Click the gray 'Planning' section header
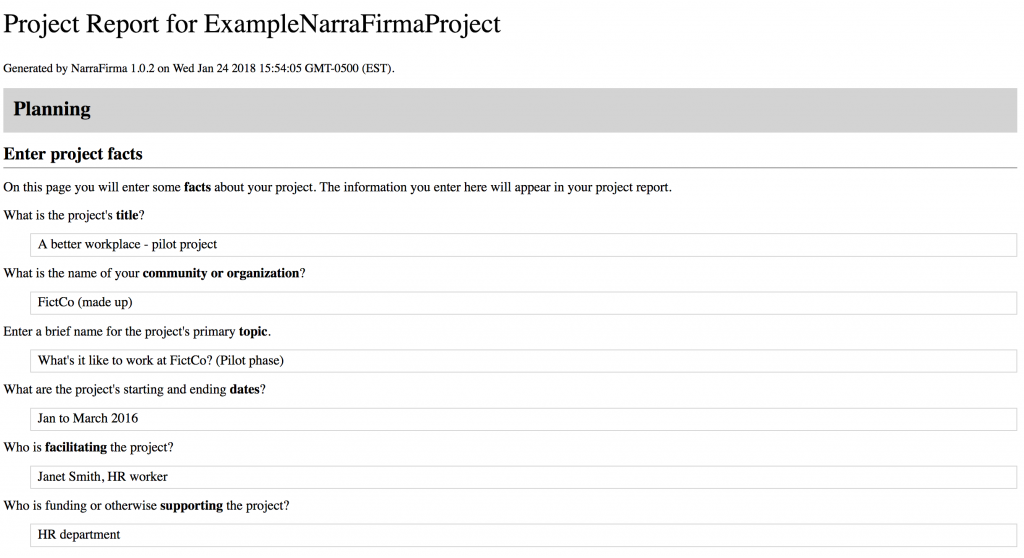Viewport: 1024px width, 558px height. click(511, 110)
